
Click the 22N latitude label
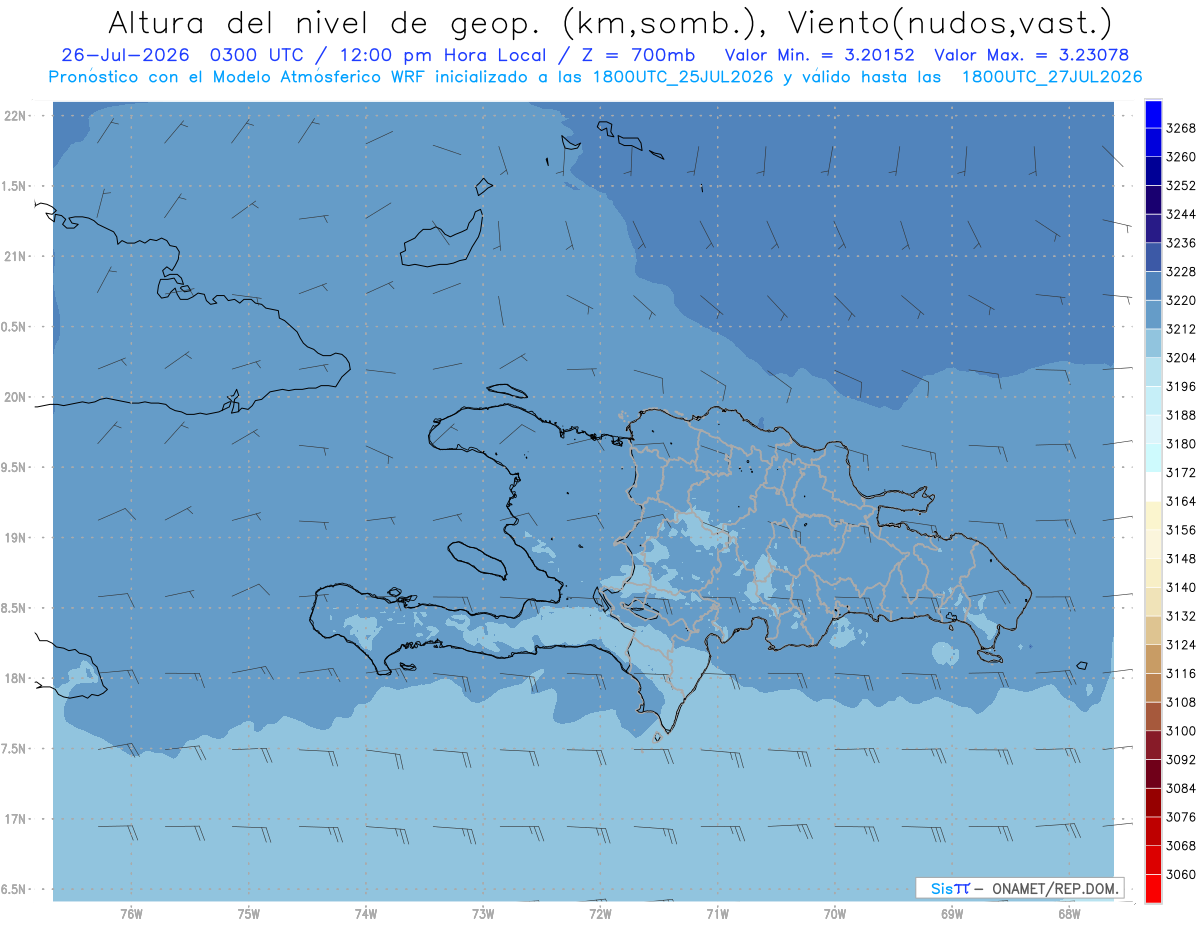[x=16, y=116]
